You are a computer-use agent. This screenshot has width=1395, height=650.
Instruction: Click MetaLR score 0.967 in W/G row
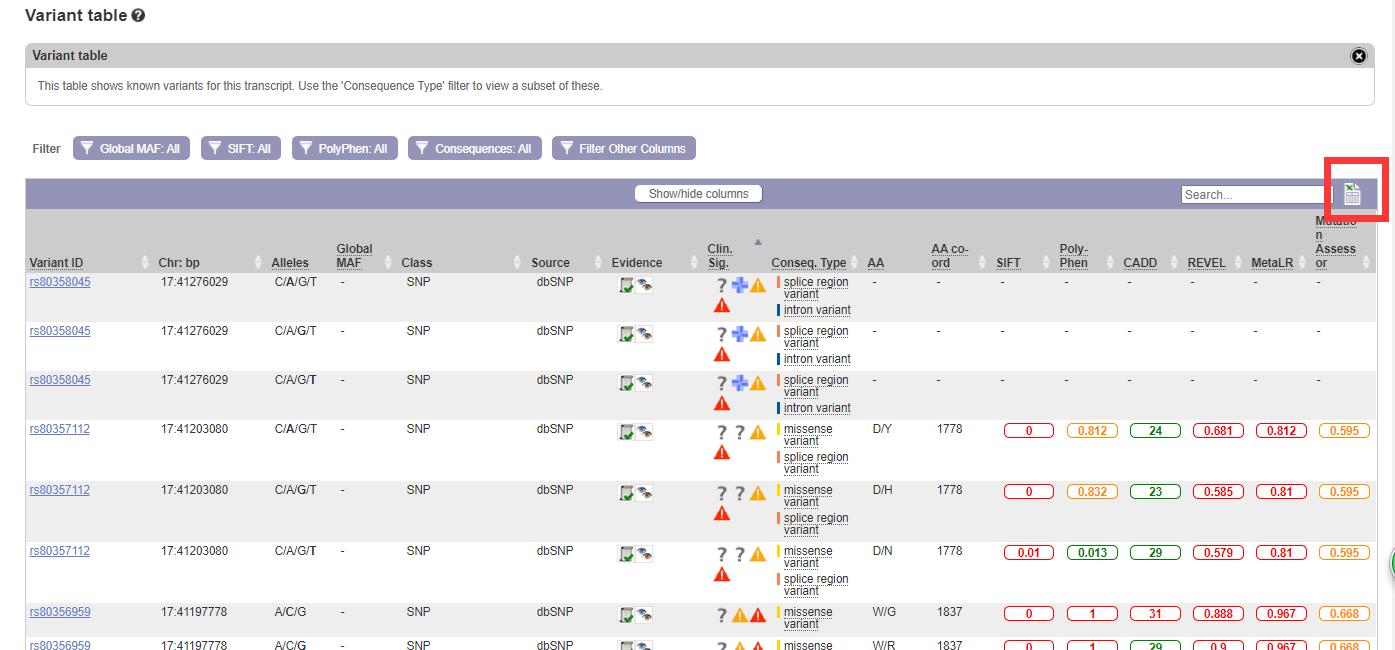point(1281,614)
